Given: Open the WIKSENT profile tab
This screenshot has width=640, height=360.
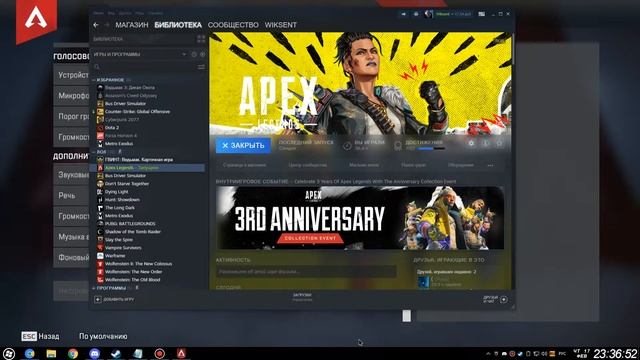Looking at the screenshot, I should pyautogui.click(x=280, y=25).
